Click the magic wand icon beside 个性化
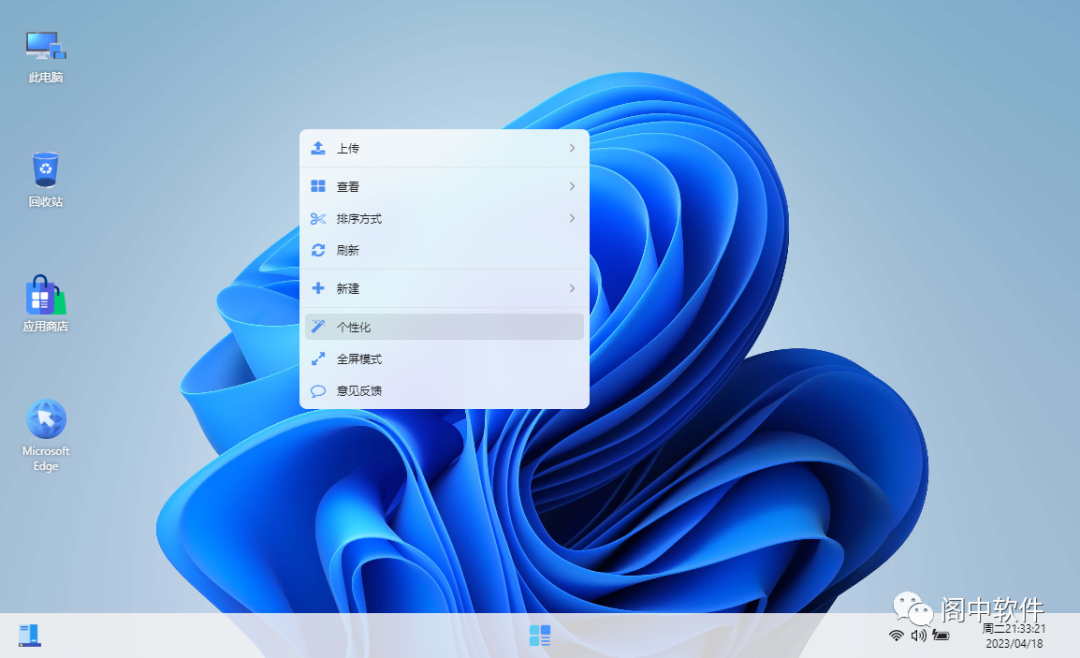 318,327
